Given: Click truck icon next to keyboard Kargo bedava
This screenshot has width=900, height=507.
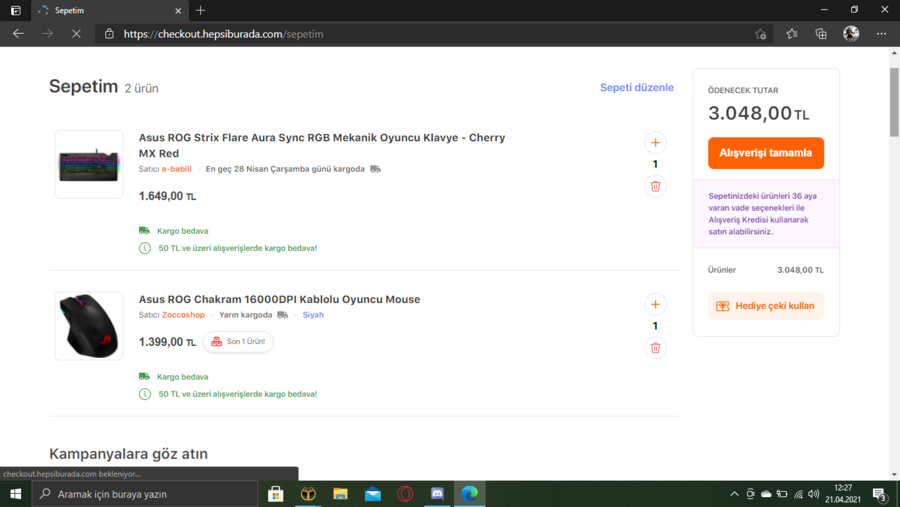Looking at the screenshot, I should tap(144, 231).
